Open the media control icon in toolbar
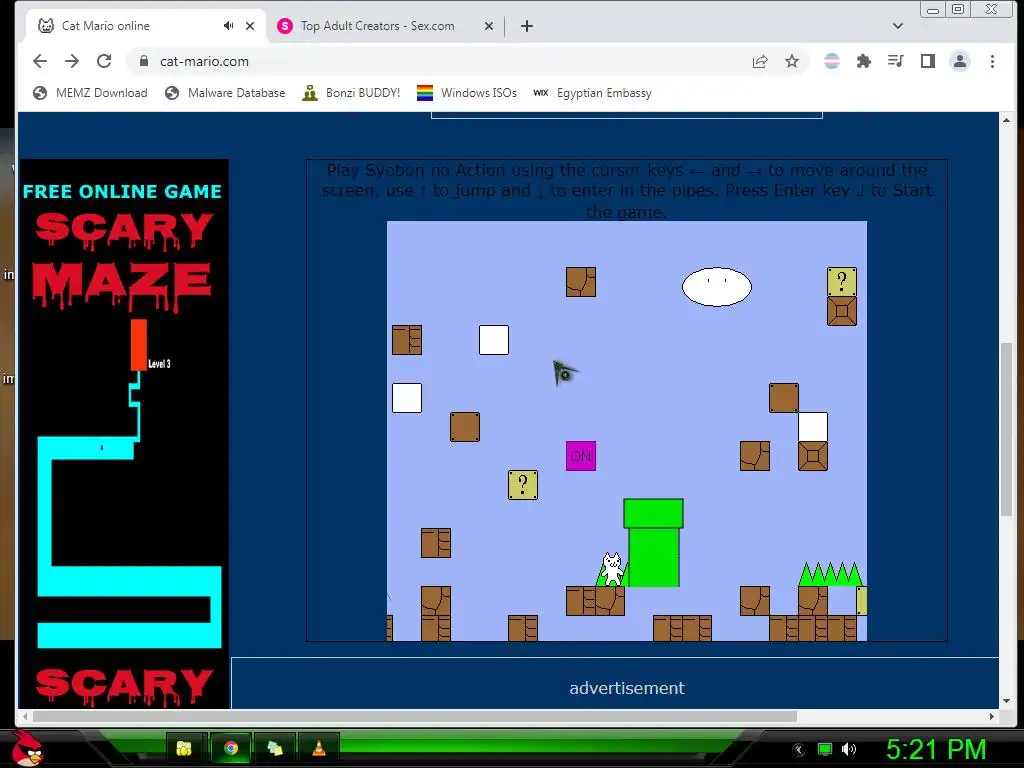This screenshot has height=768, width=1024. [x=895, y=61]
